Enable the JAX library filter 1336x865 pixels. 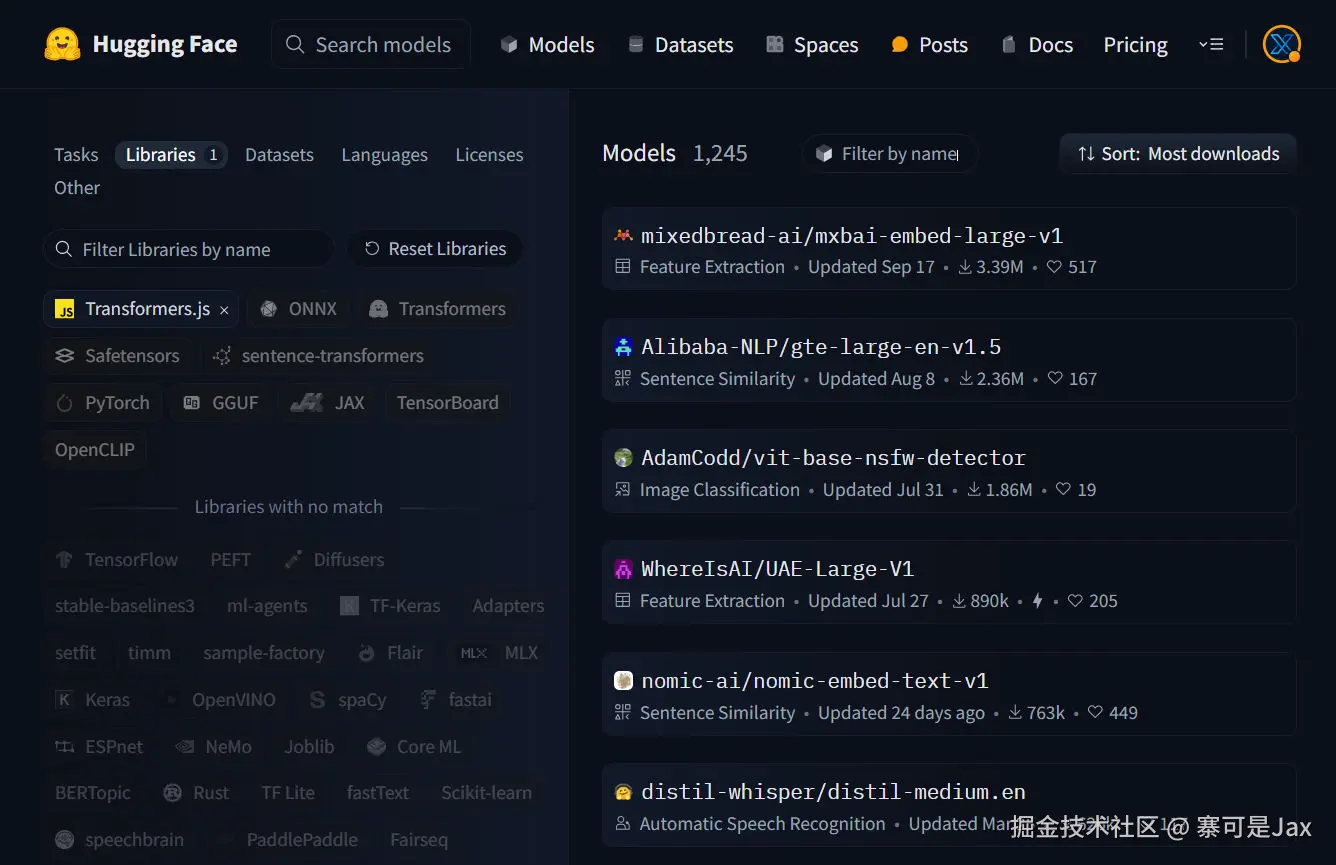pos(327,403)
